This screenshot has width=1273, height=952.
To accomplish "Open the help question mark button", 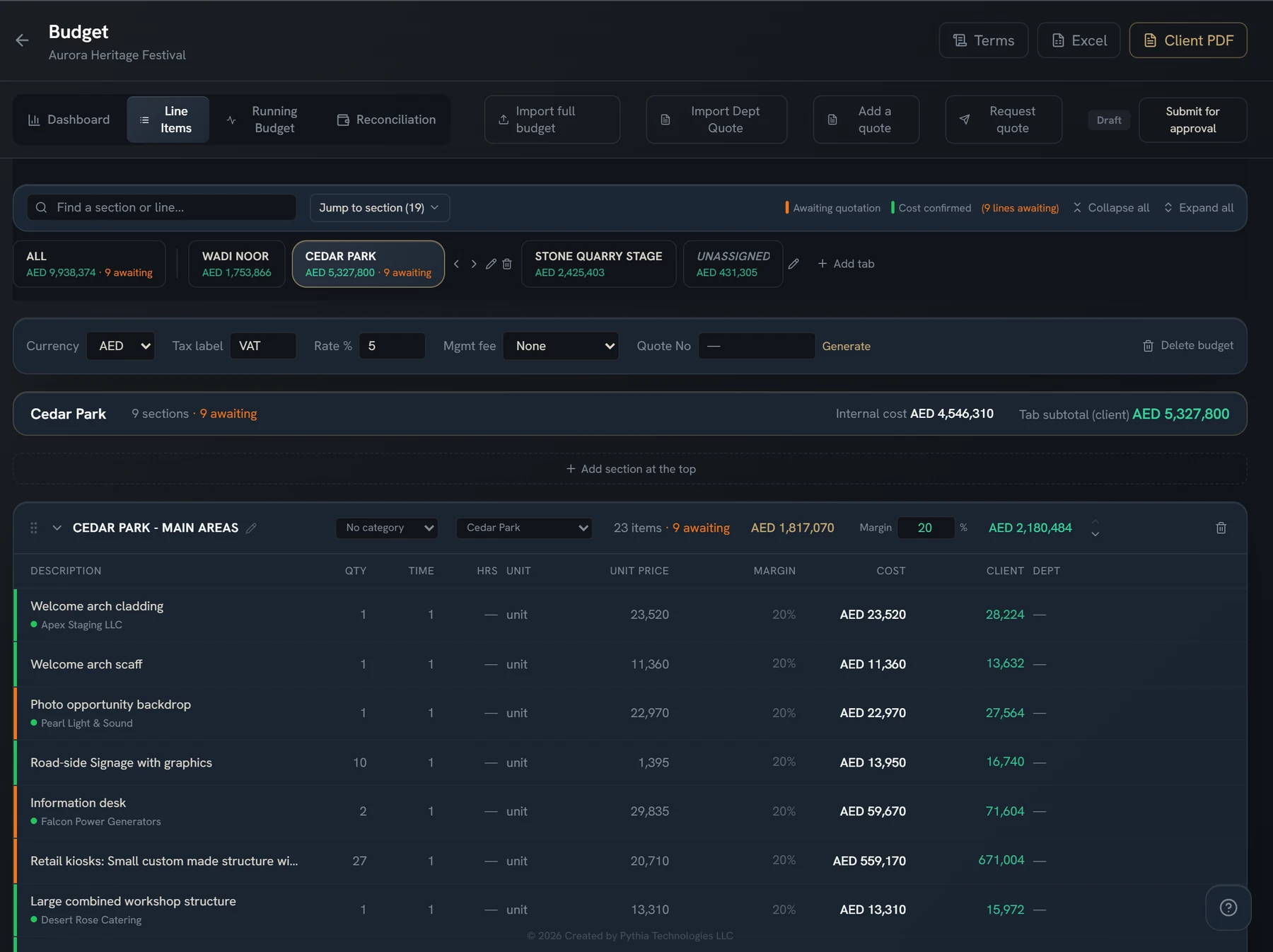I will click(x=1228, y=907).
